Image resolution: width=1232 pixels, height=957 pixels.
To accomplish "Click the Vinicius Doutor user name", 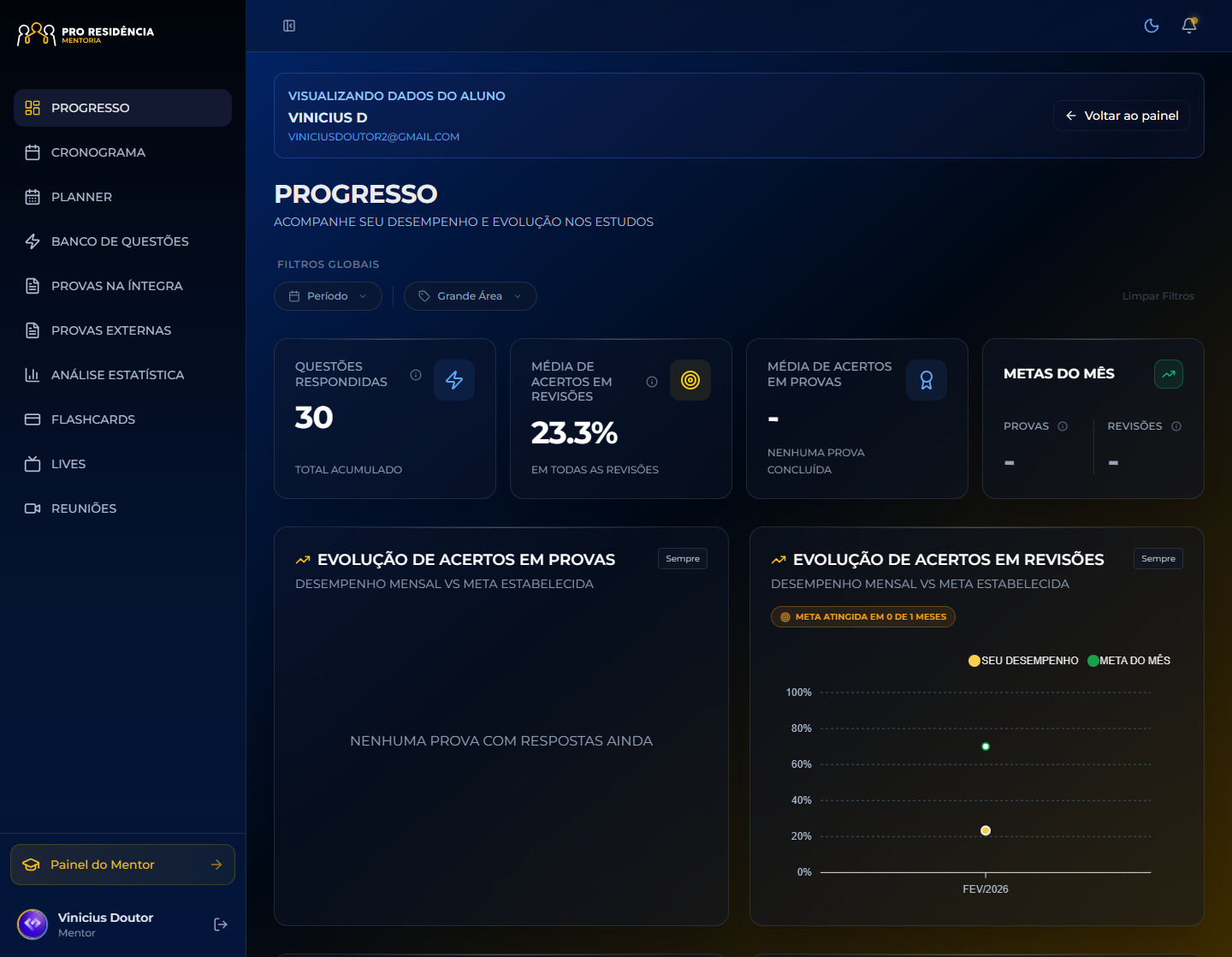I will click(105, 918).
